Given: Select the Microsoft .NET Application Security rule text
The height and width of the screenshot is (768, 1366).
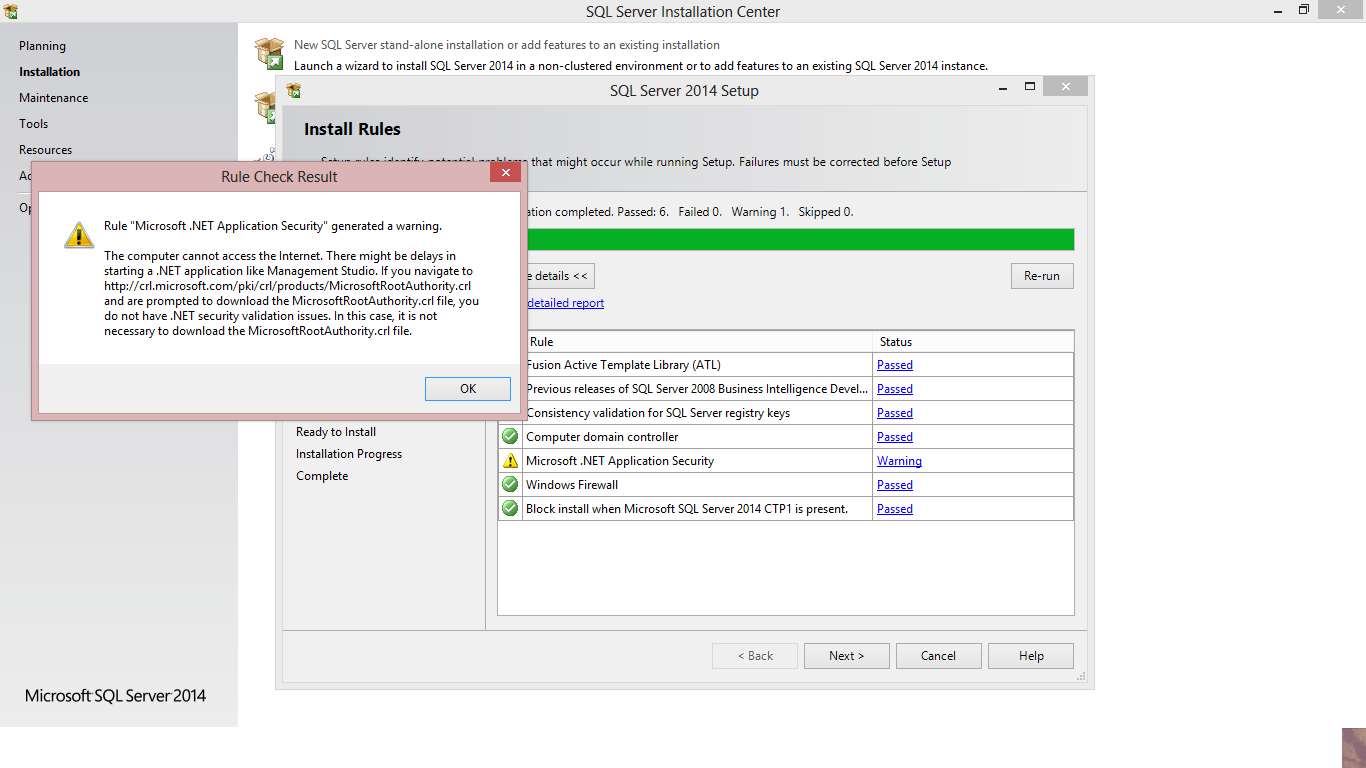Looking at the screenshot, I should pyautogui.click(x=620, y=461).
